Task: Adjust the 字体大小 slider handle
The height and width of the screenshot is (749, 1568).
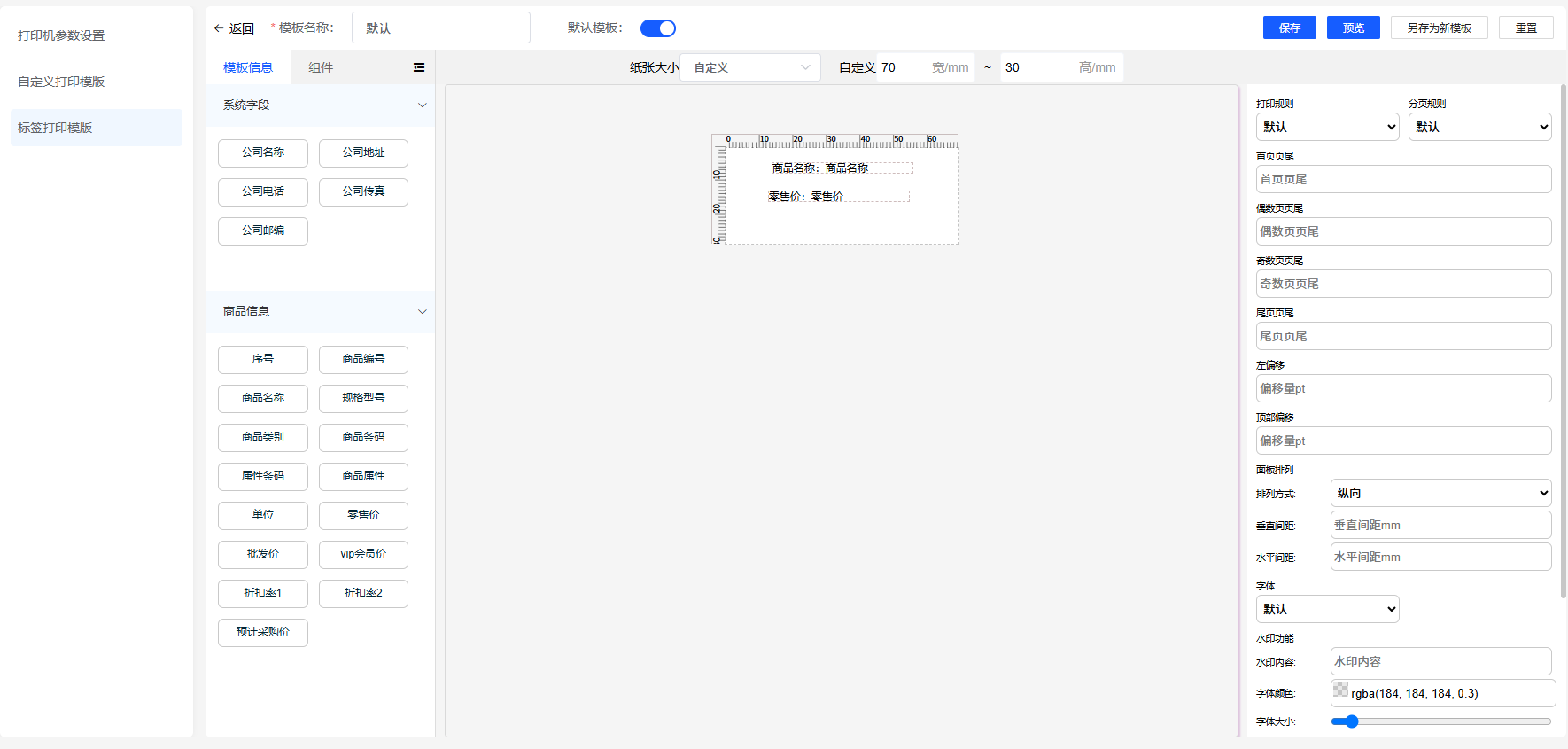Action: click(x=1351, y=722)
